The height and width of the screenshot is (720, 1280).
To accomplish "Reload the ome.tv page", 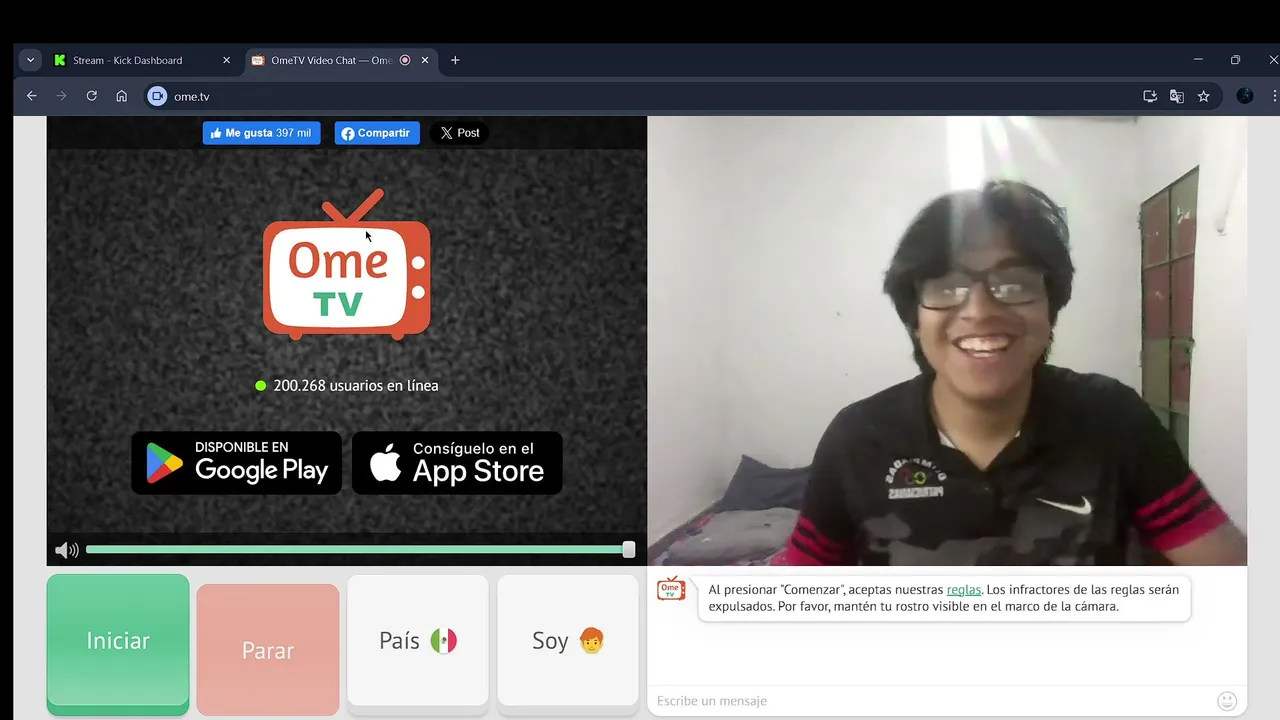I will pyautogui.click(x=91, y=96).
